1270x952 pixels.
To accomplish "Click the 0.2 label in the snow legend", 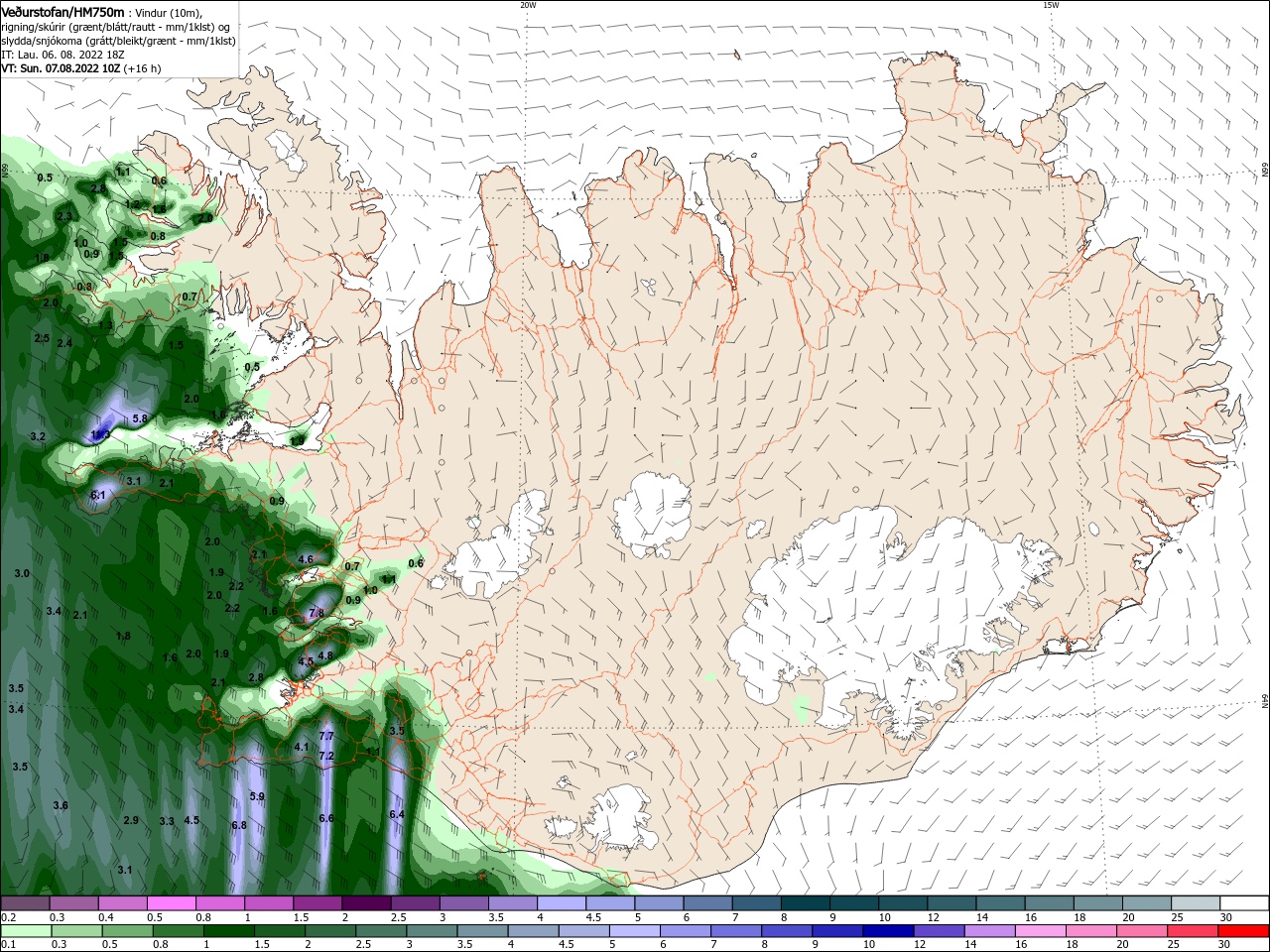I will pos(8,917).
